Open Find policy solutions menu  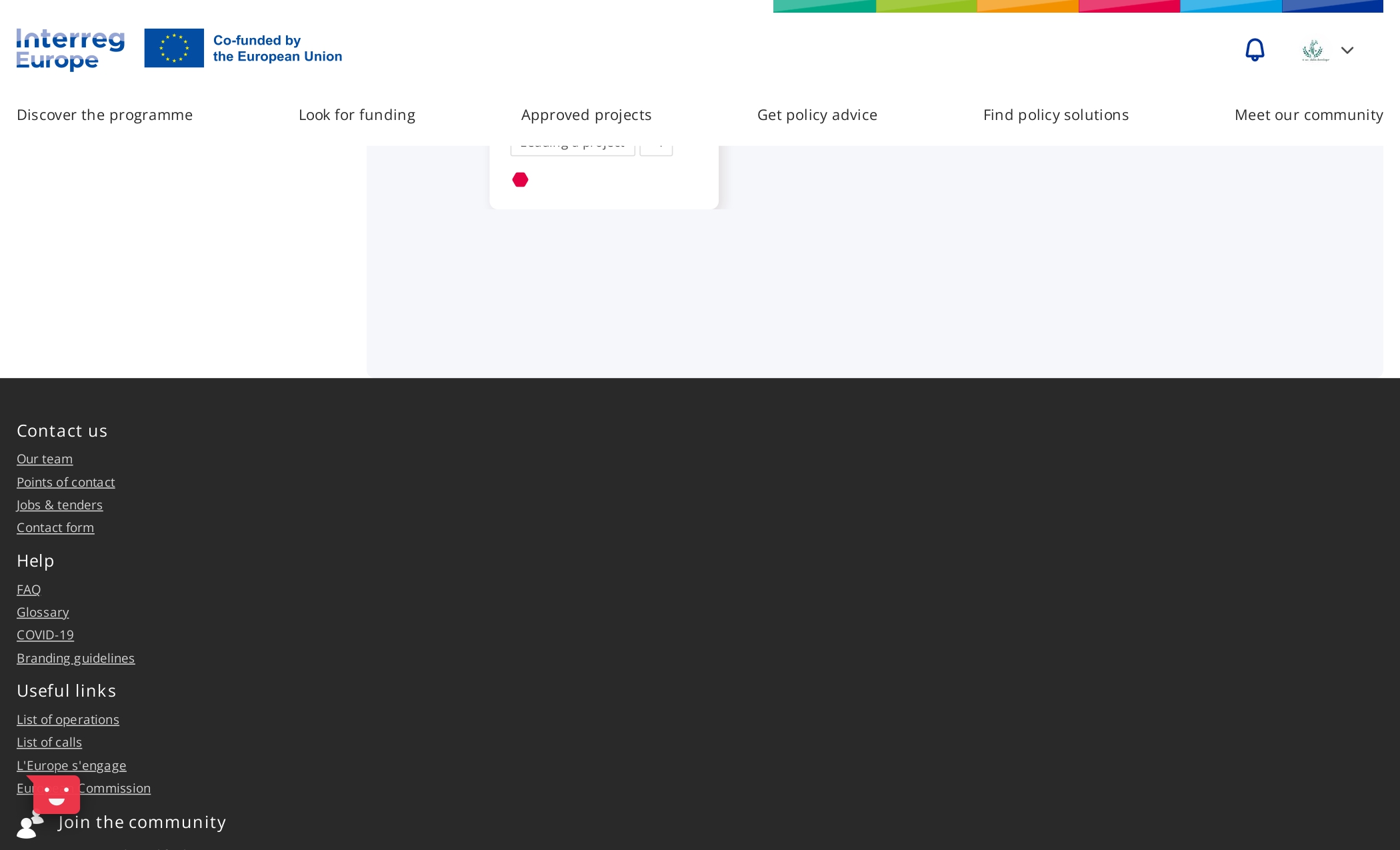click(x=1055, y=115)
